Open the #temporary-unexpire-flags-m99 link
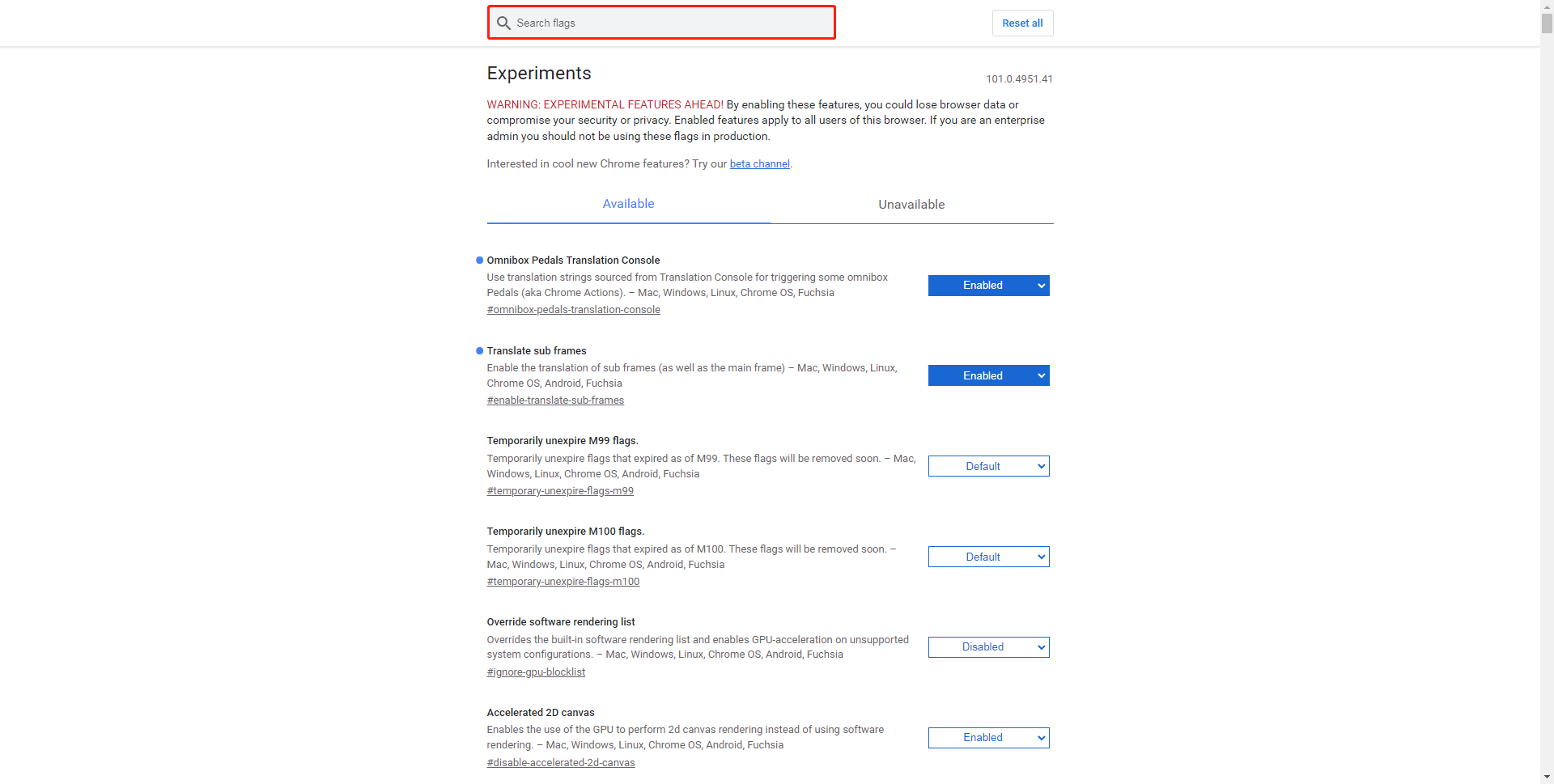 coord(560,491)
